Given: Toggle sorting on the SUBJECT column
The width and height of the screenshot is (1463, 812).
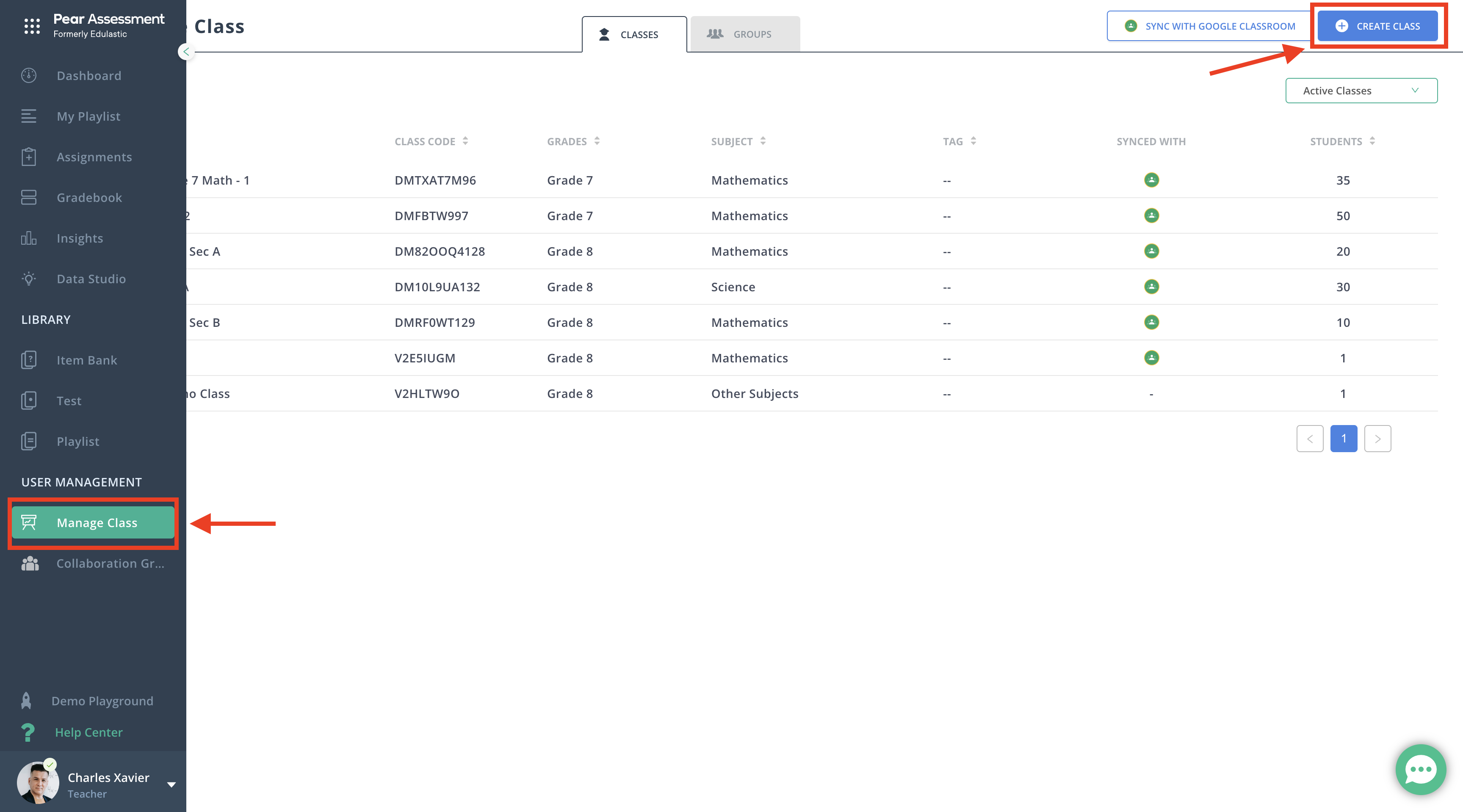Looking at the screenshot, I should tap(762, 141).
